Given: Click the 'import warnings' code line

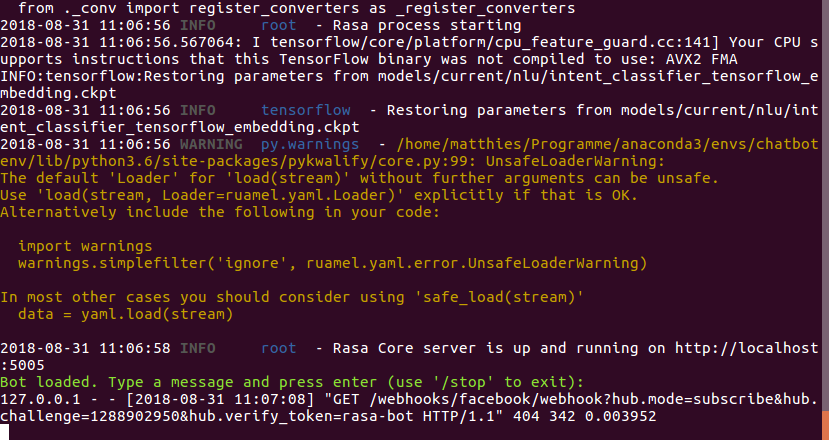Looking at the screenshot, I should [x=85, y=246].
